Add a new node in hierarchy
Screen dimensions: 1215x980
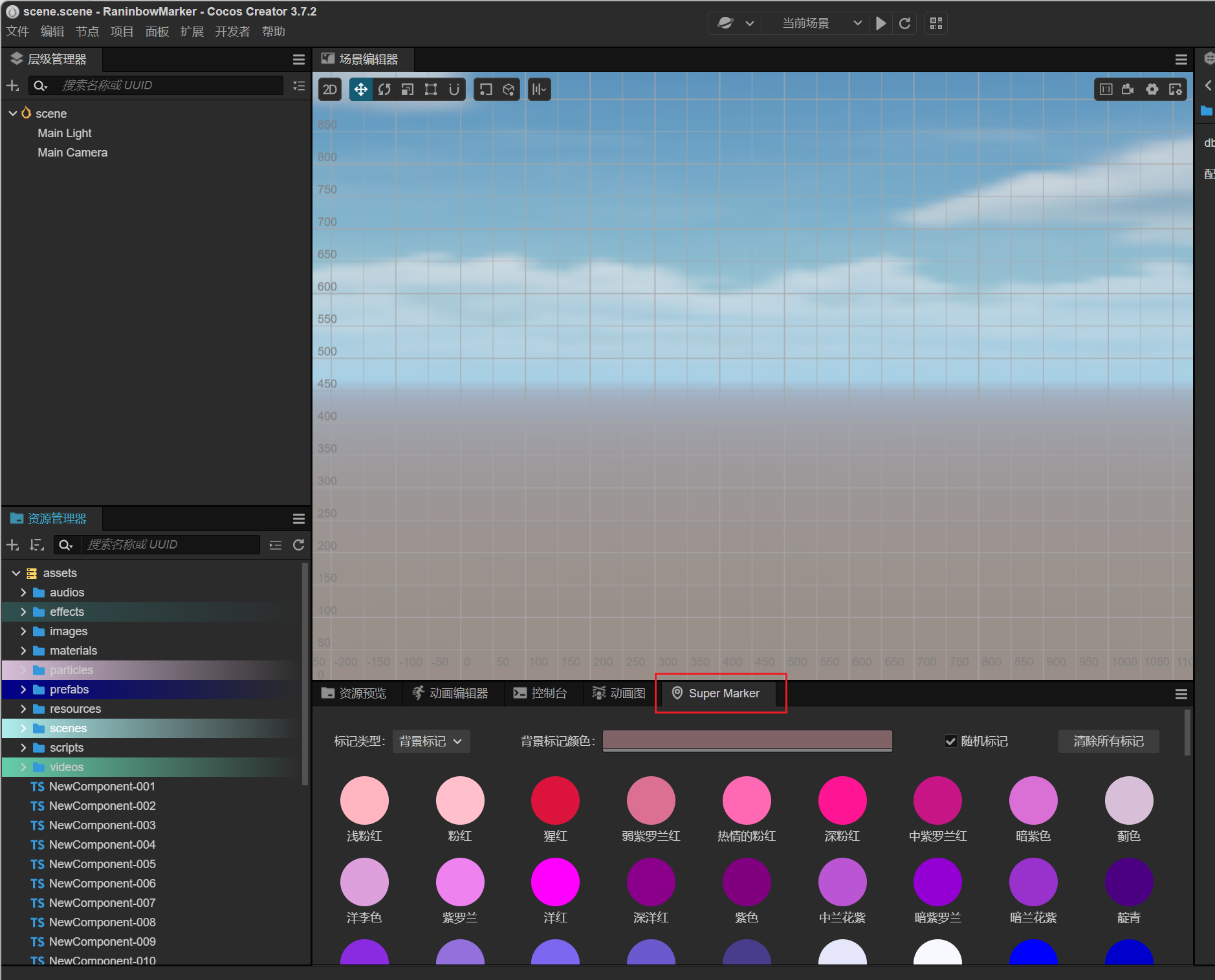[12, 85]
